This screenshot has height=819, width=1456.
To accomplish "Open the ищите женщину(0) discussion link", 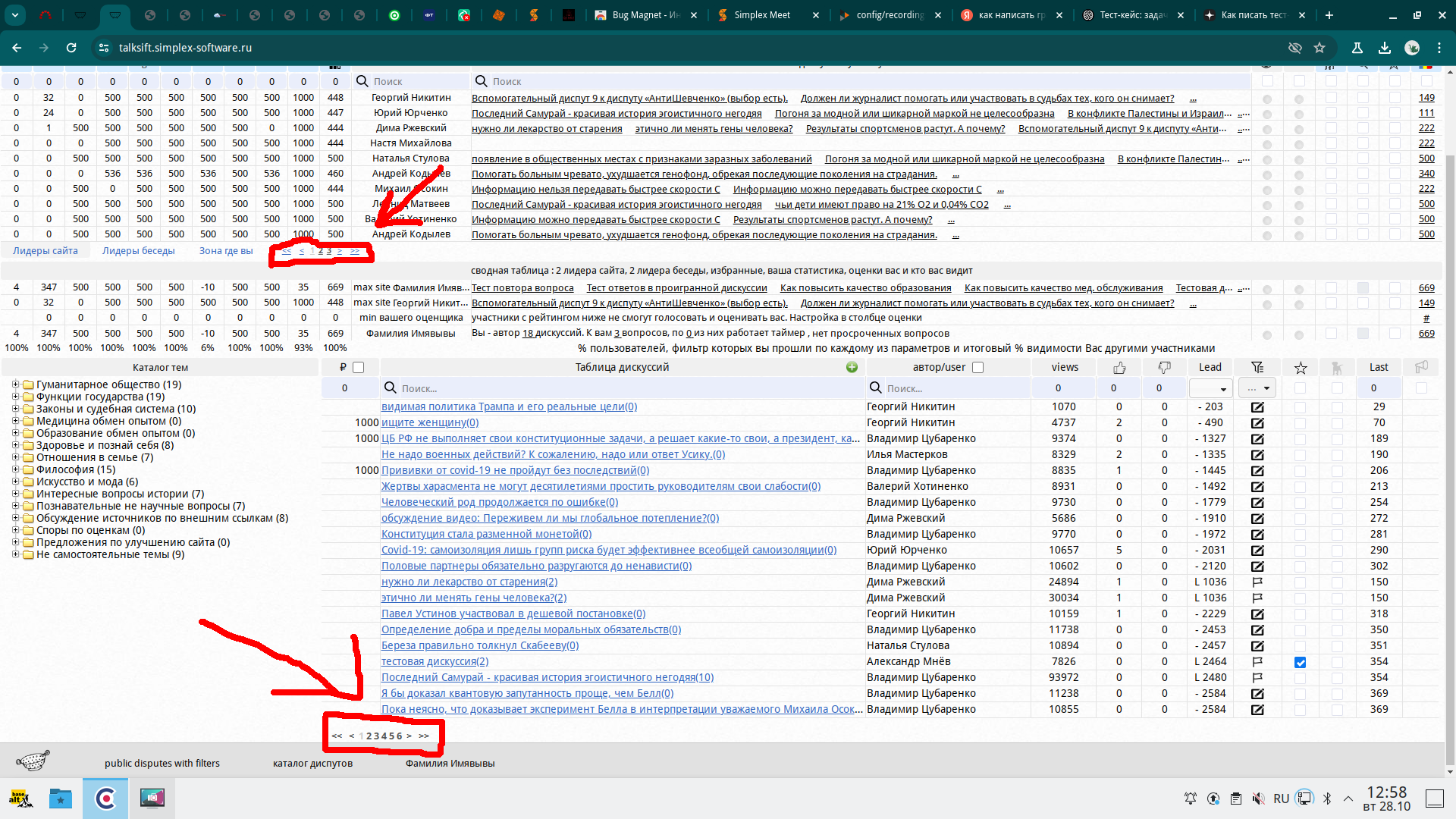I will (429, 422).
